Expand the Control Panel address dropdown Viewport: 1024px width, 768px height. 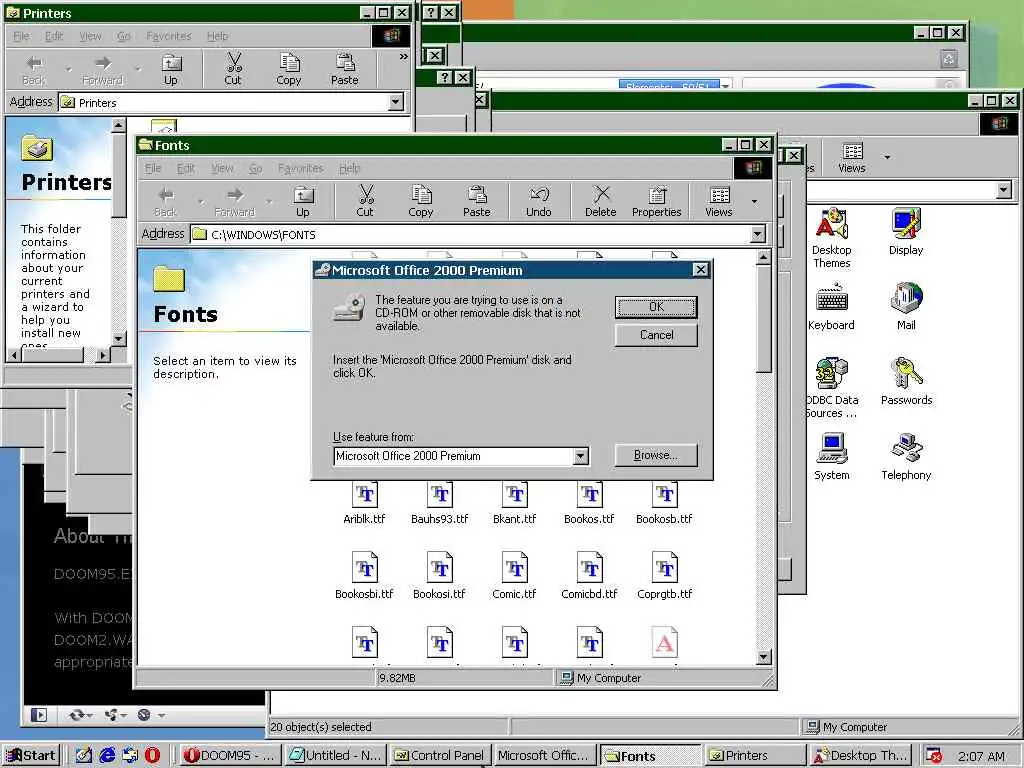click(x=1004, y=190)
